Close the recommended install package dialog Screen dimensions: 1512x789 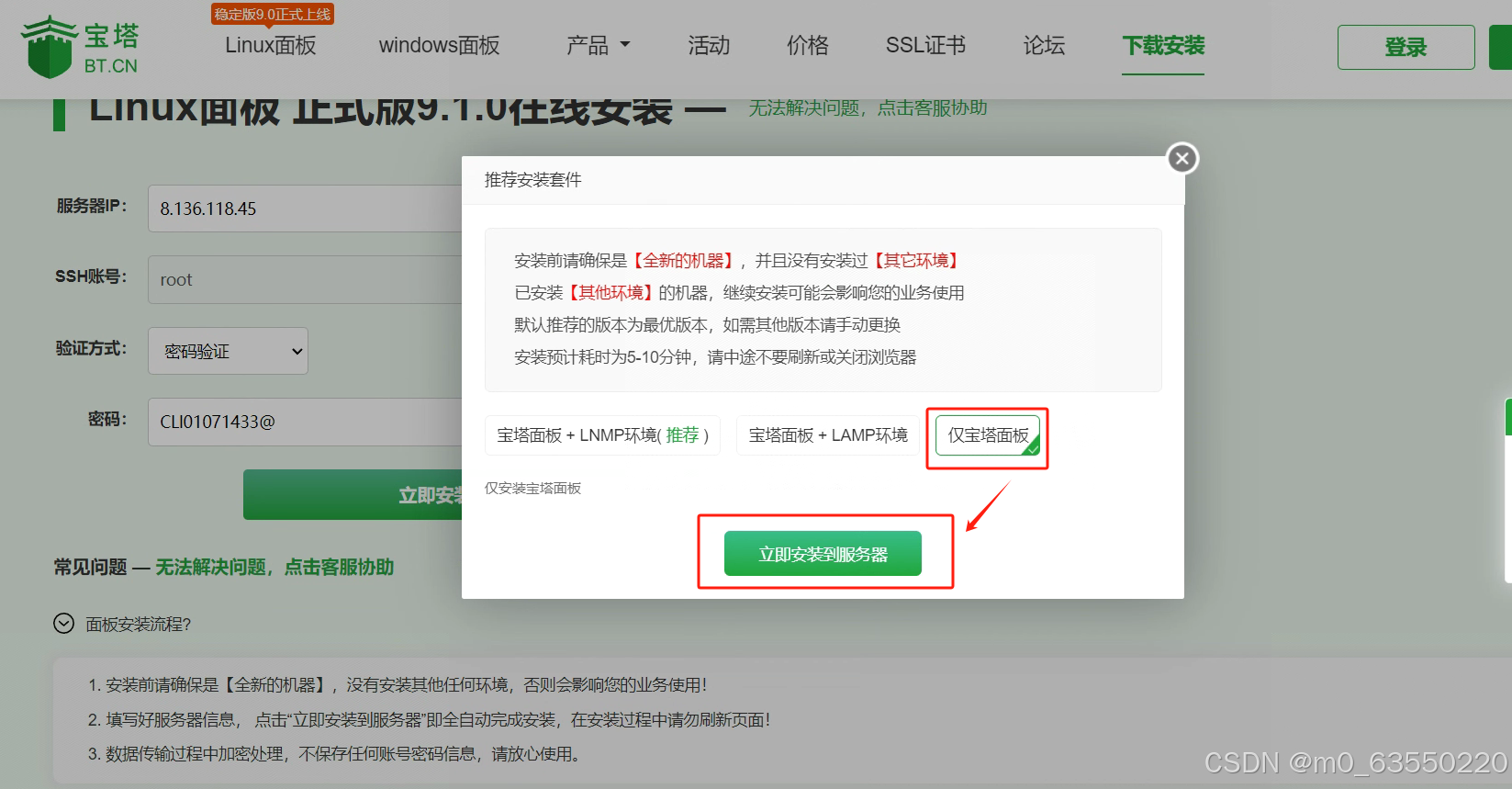tap(1182, 159)
